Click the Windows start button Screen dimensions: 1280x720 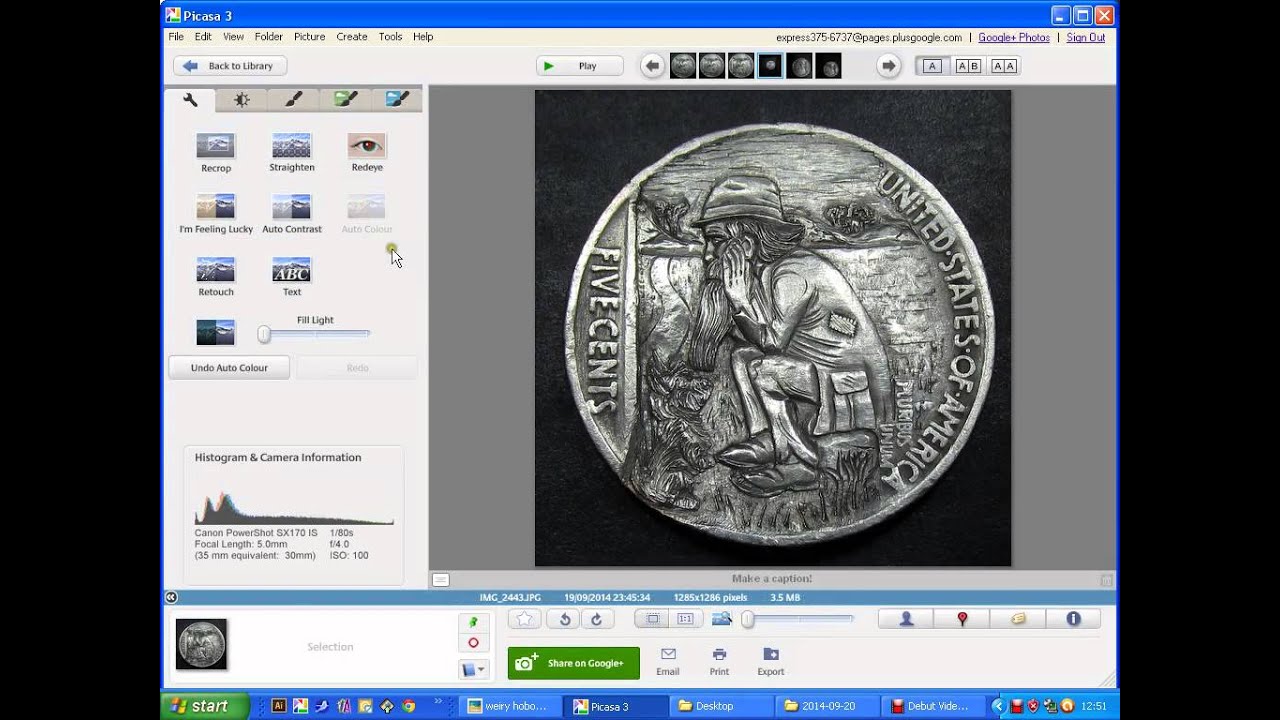click(x=205, y=706)
